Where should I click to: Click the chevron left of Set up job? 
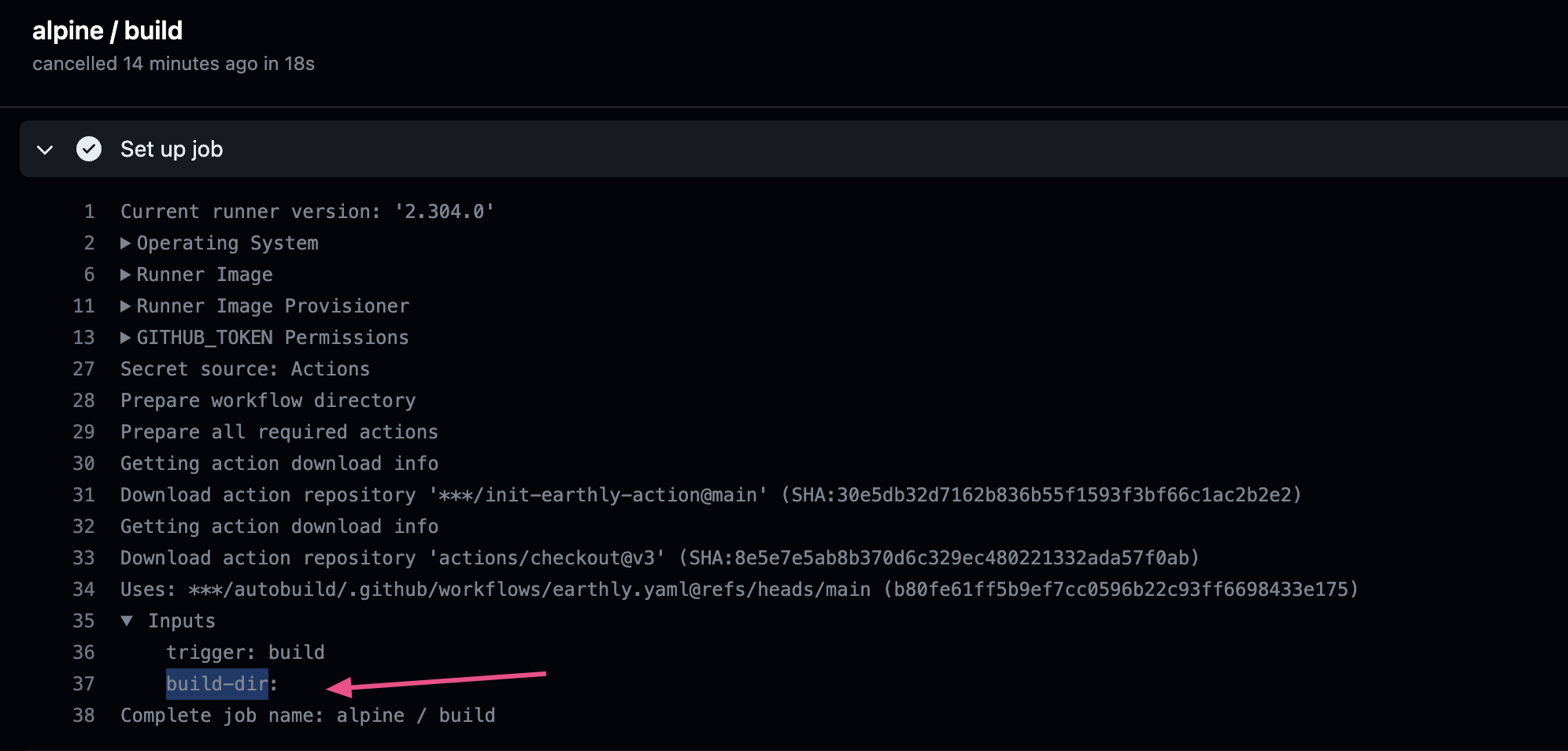tap(45, 150)
